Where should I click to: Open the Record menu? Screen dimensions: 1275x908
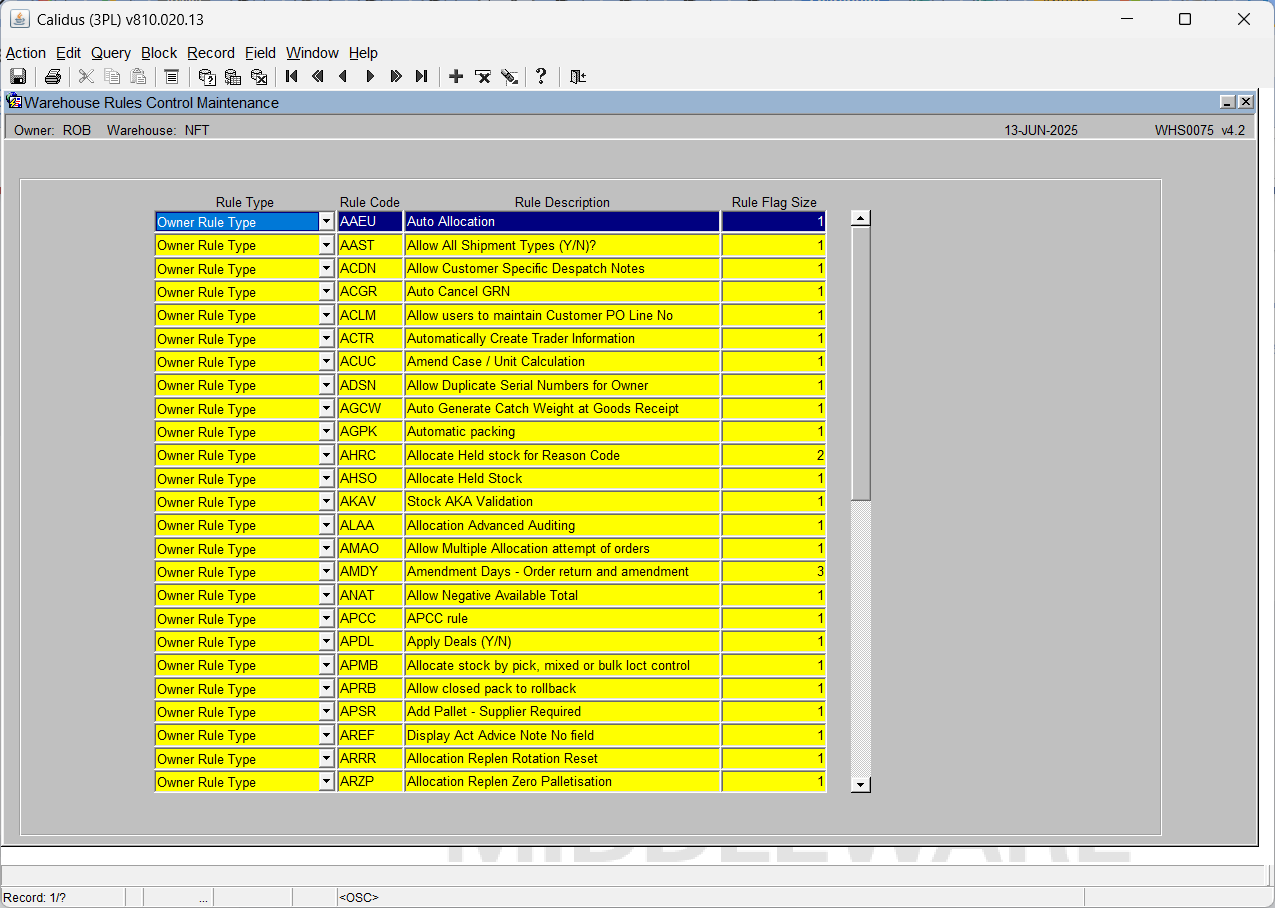click(211, 53)
